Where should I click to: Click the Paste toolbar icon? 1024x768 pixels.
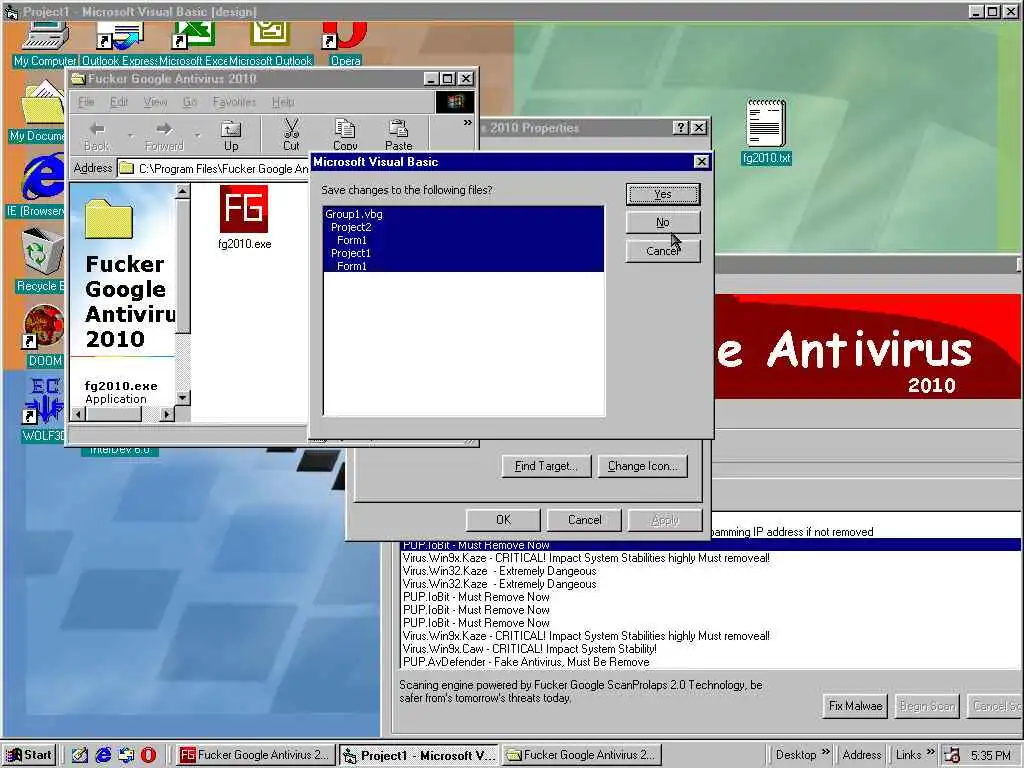point(398,135)
